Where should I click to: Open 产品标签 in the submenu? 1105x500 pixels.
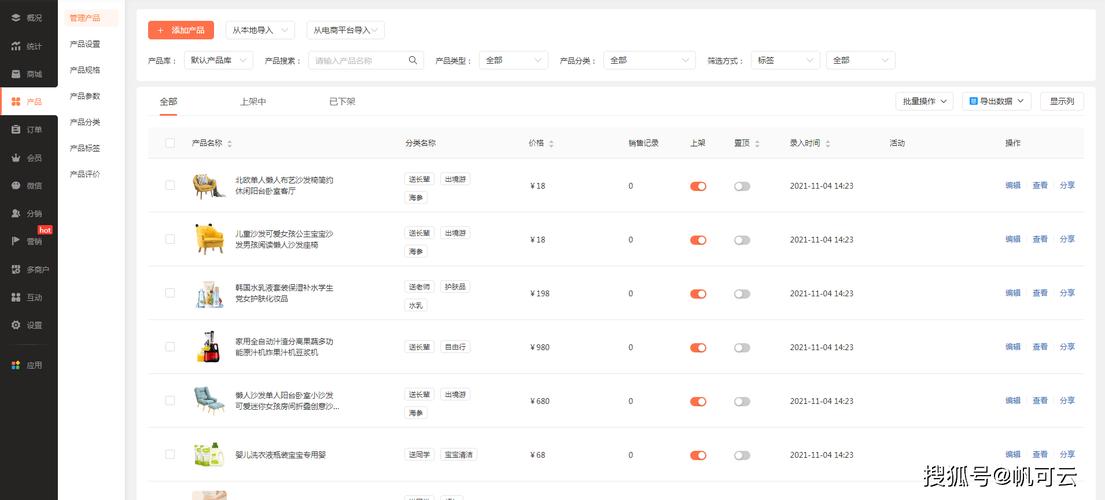[x=85, y=148]
